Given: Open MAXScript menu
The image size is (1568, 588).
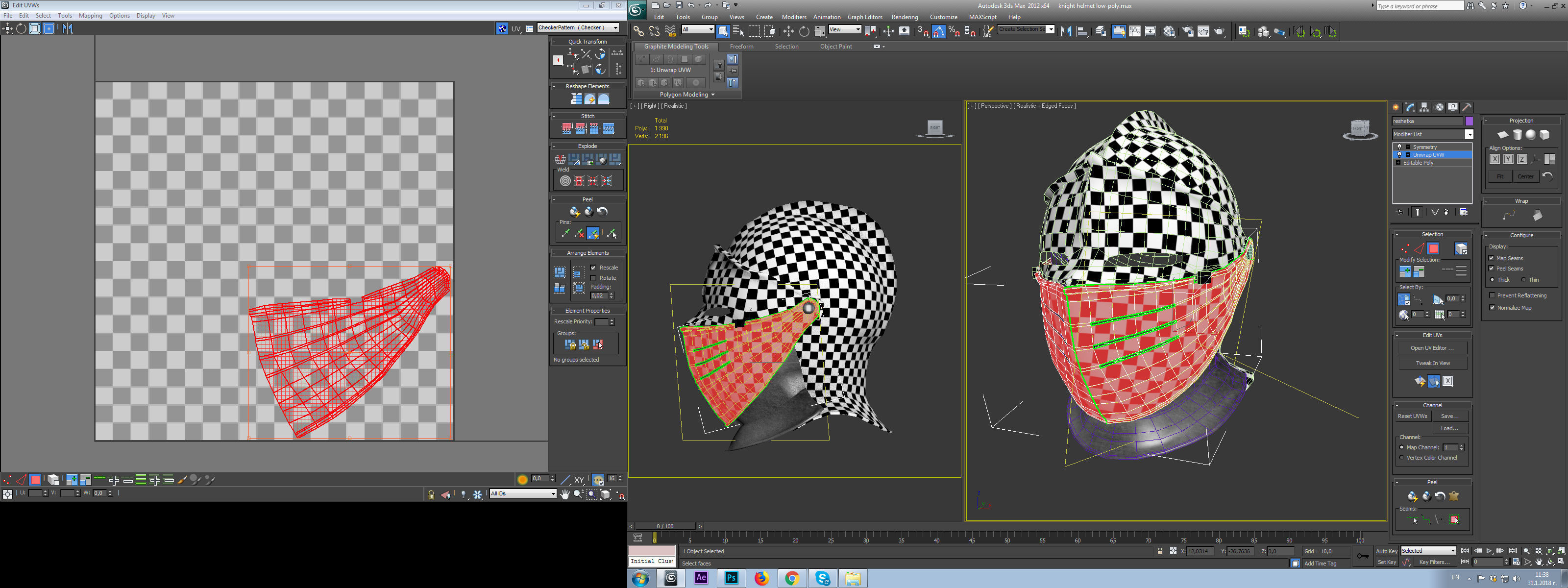Looking at the screenshot, I should (x=982, y=17).
